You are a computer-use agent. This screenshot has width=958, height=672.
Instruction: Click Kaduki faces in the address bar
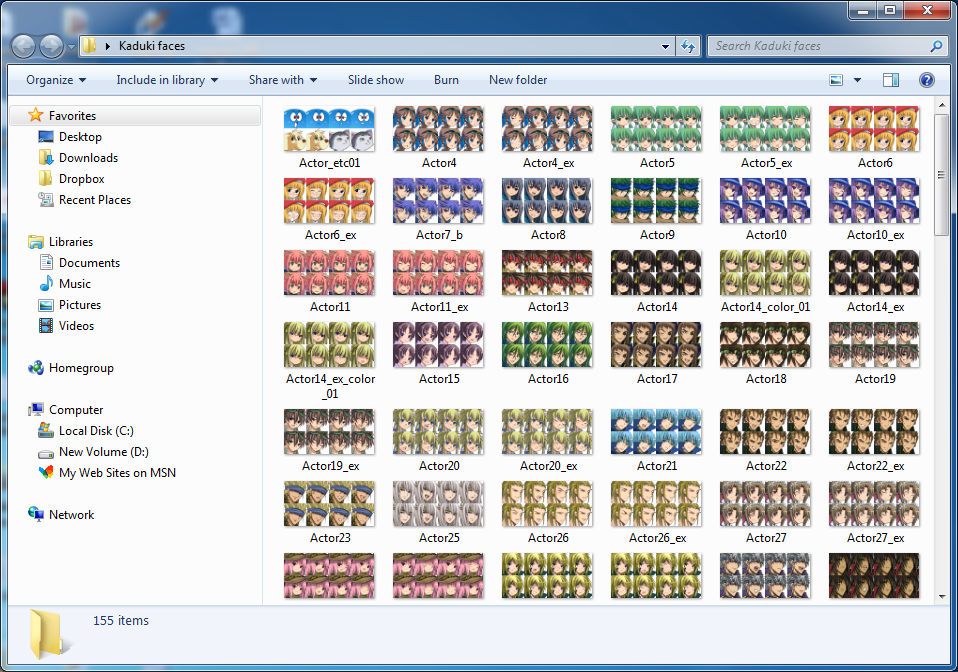152,46
